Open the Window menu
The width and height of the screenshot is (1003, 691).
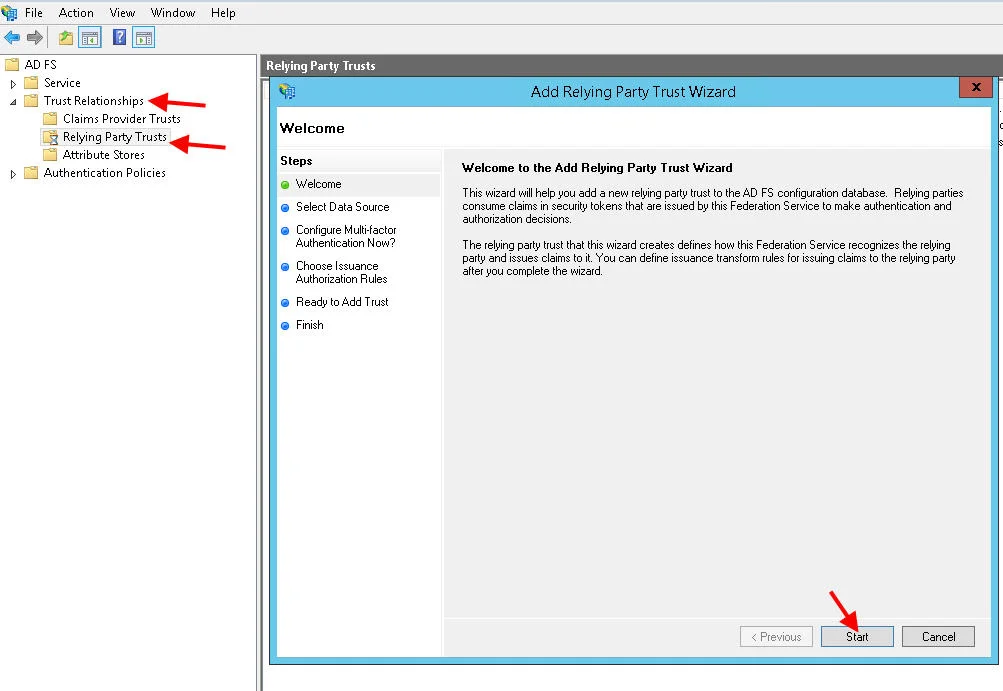[173, 13]
